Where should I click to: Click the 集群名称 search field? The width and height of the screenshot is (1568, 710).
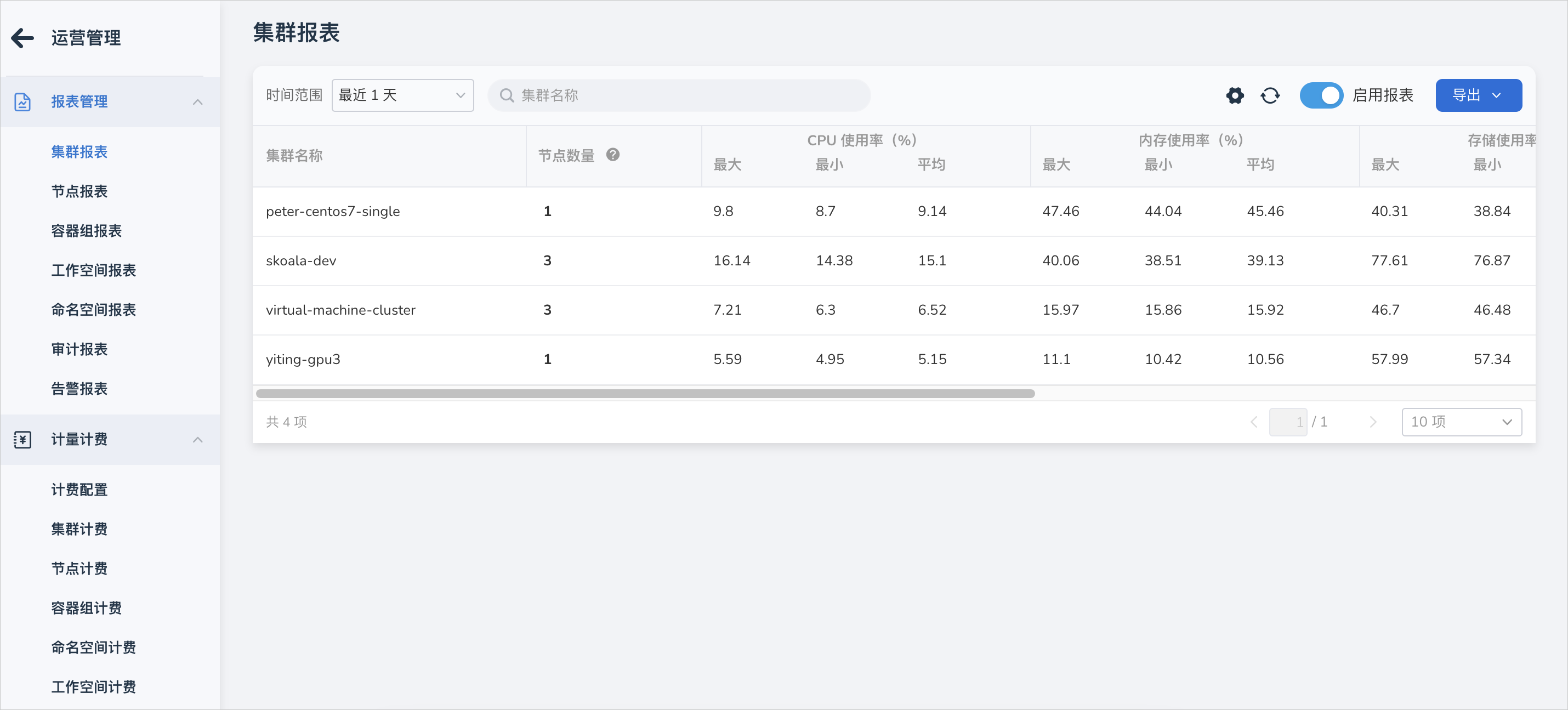[679, 95]
